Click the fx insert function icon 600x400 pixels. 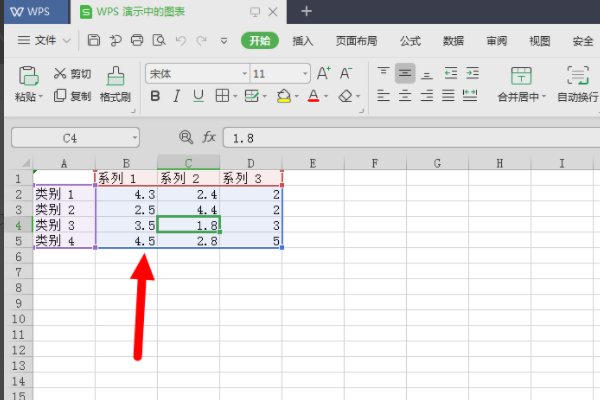tap(209, 137)
